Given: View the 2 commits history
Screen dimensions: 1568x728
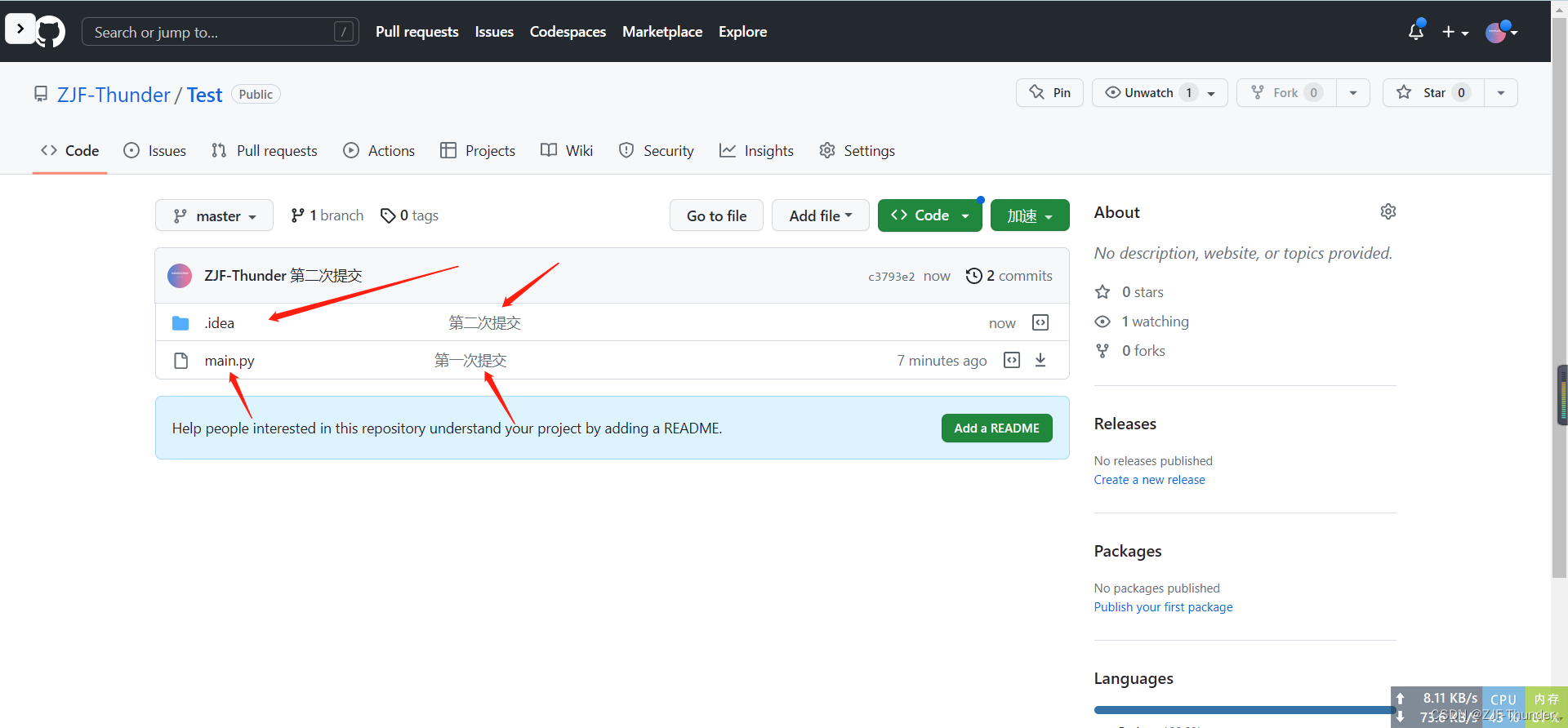Looking at the screenshot, I should click(1009, 276).
